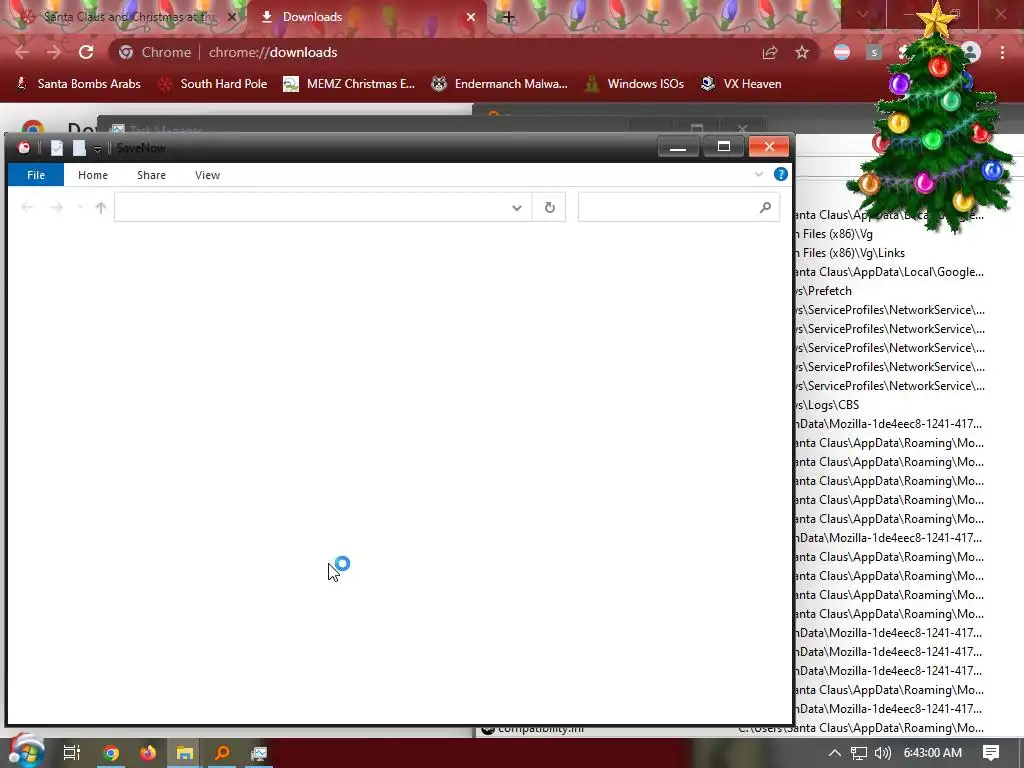The image size is (1024, 768).
Task: Click Explorer's back arrow
Action: [x=27, y=207]
